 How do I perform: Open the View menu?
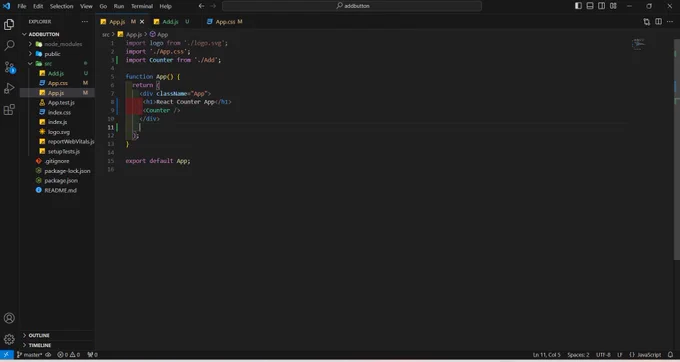(x=86, y=6)
